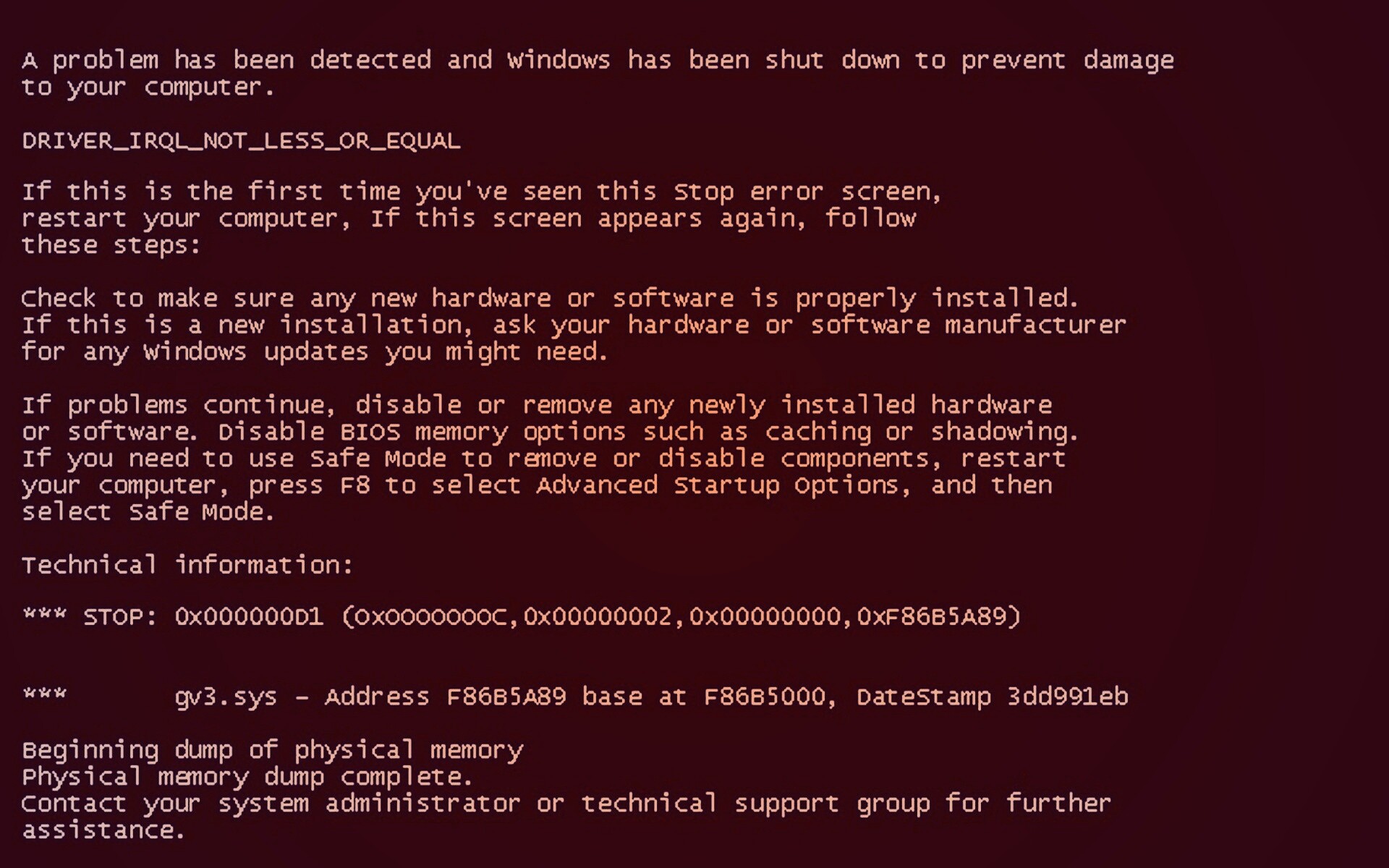Click "Beginning dump of physical memory" line
The image size is (1389, 868).
[272, 751]
